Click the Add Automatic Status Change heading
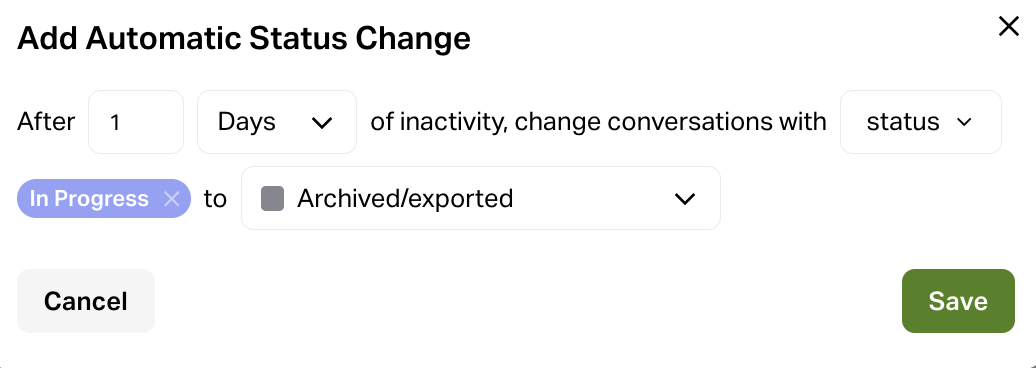 244,38
